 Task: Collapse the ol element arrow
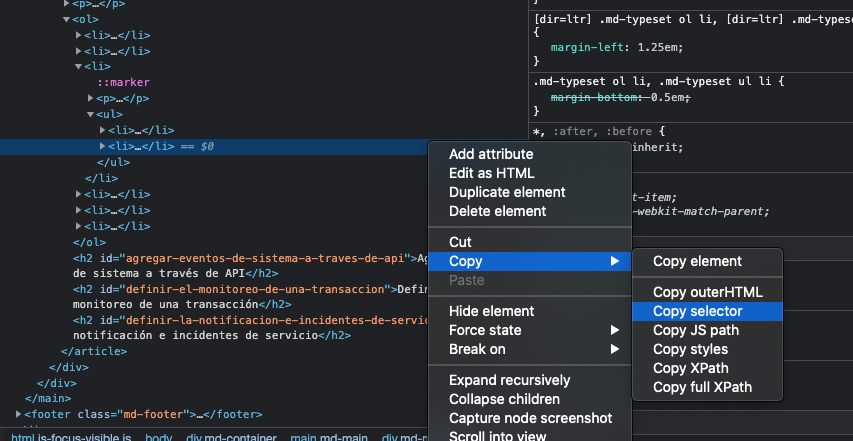(x=66, y=20)
